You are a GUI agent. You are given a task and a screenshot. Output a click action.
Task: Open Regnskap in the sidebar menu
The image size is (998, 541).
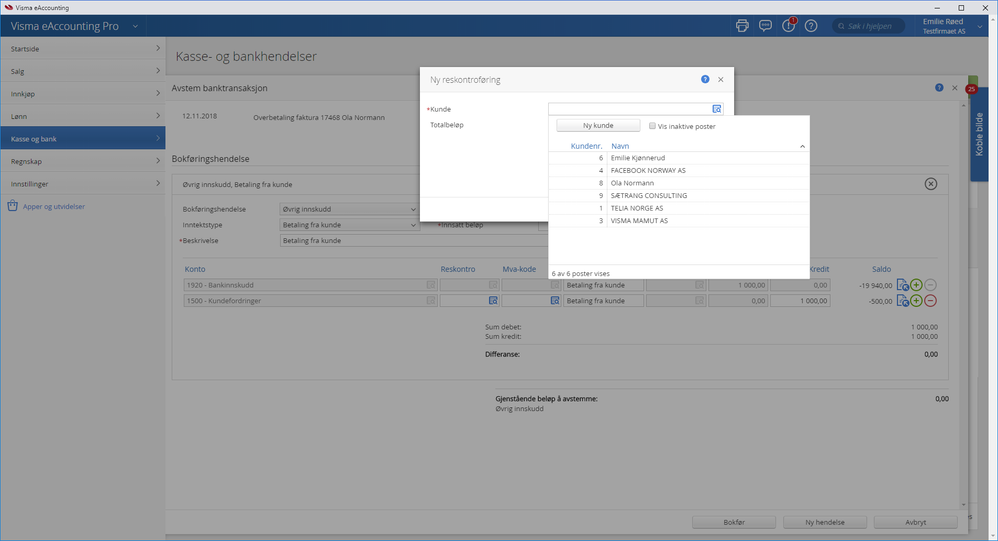(x=82, y=161)
